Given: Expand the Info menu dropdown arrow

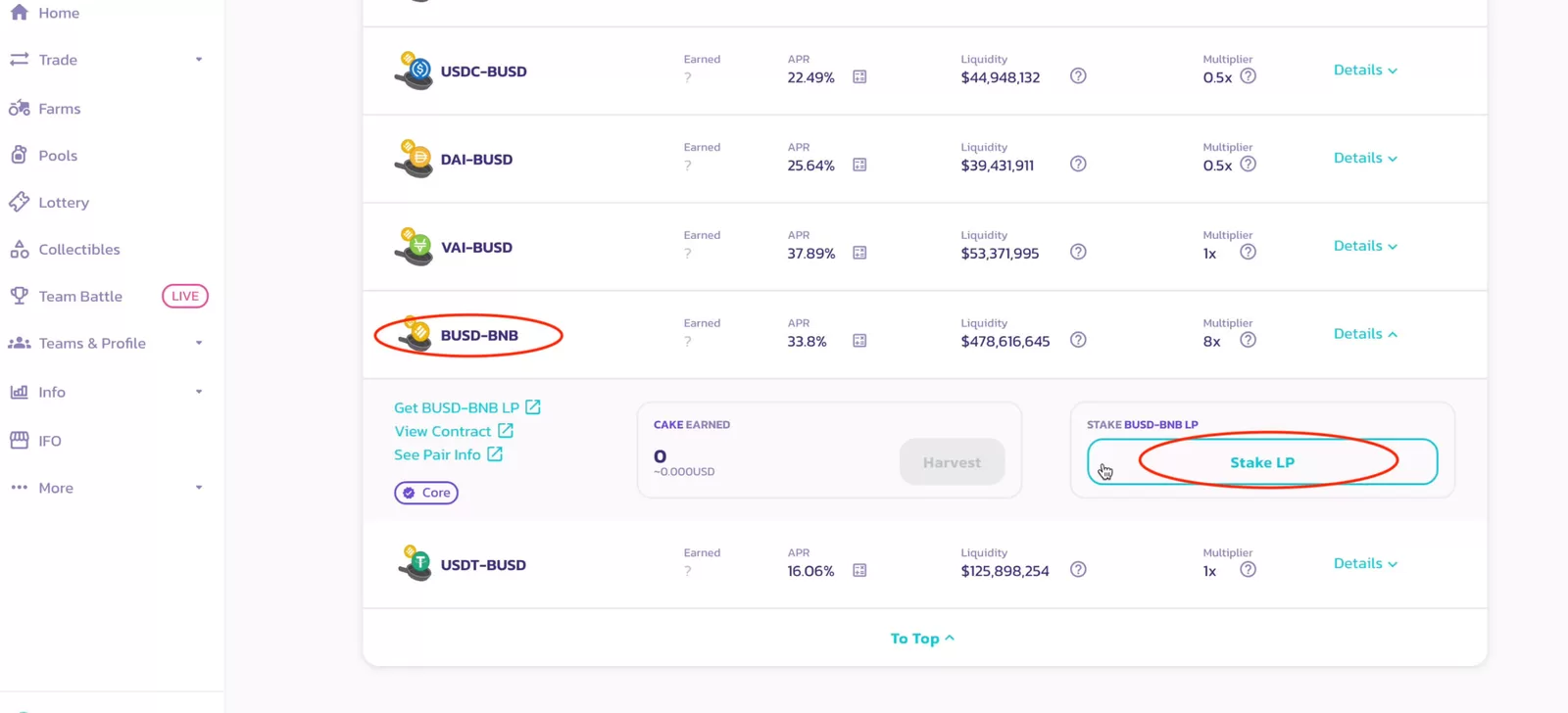Looking at the screenshot, I should click(199, 392).
